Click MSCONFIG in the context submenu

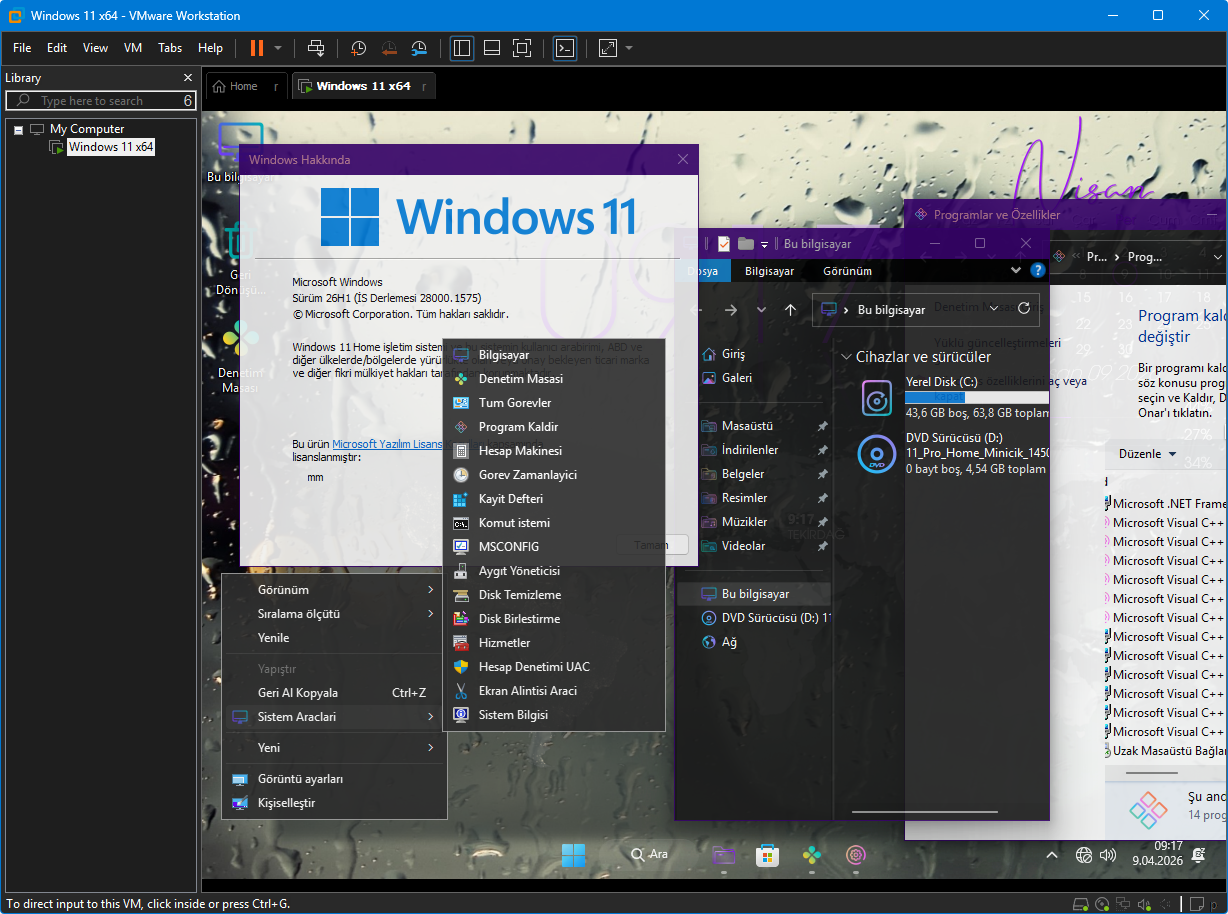[554, 547]
